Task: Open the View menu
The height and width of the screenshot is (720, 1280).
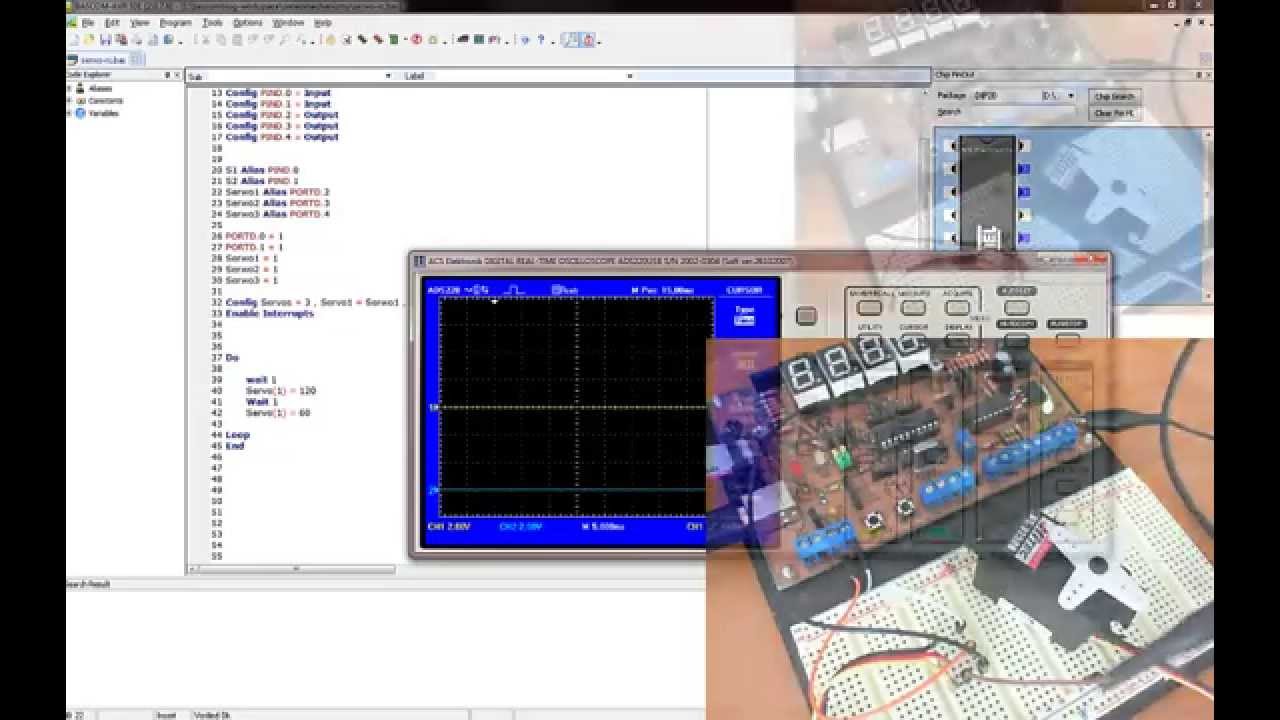Action: pos(140,22)
